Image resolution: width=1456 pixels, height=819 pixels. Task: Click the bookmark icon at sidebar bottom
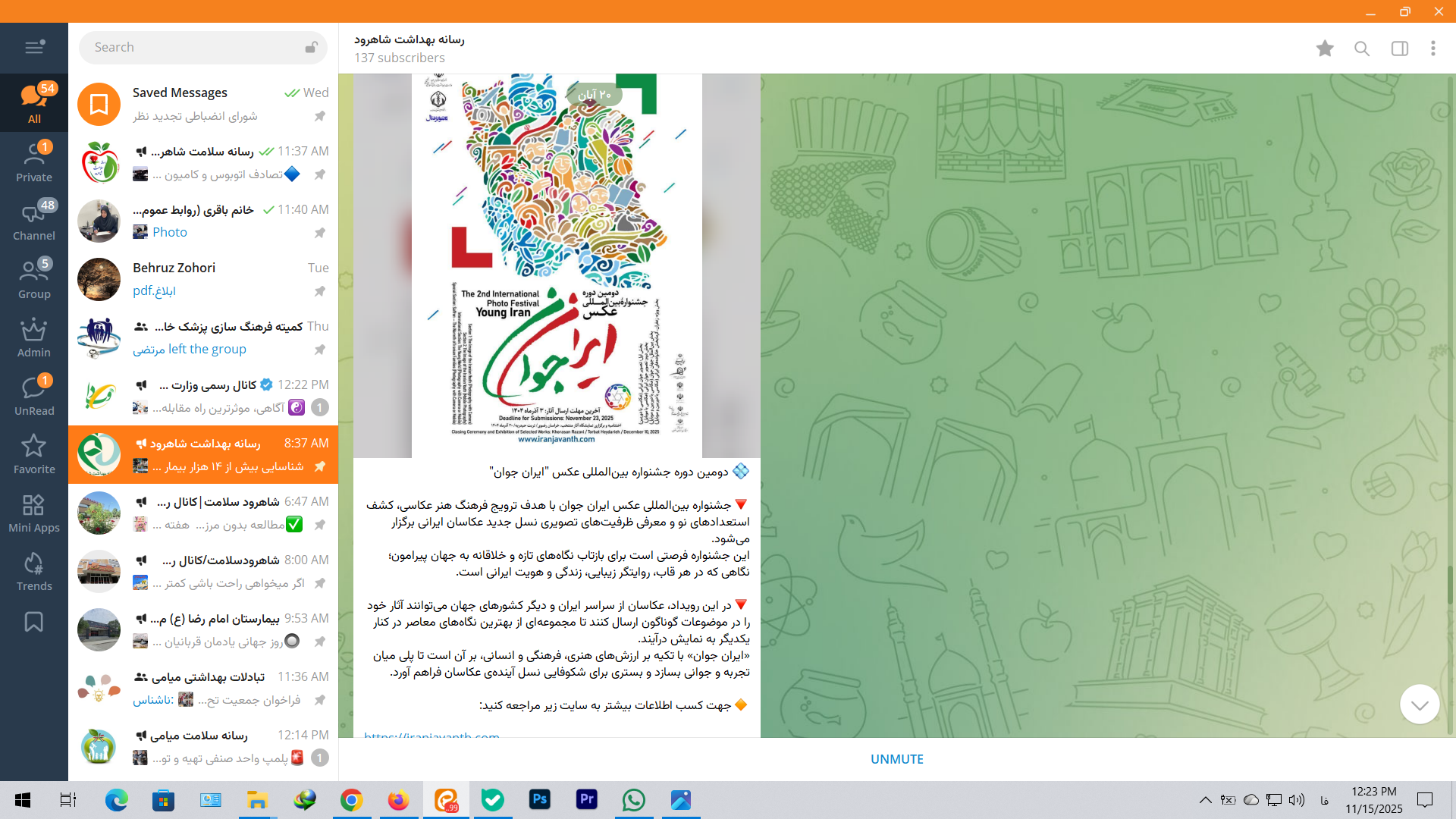click(34, 622)
